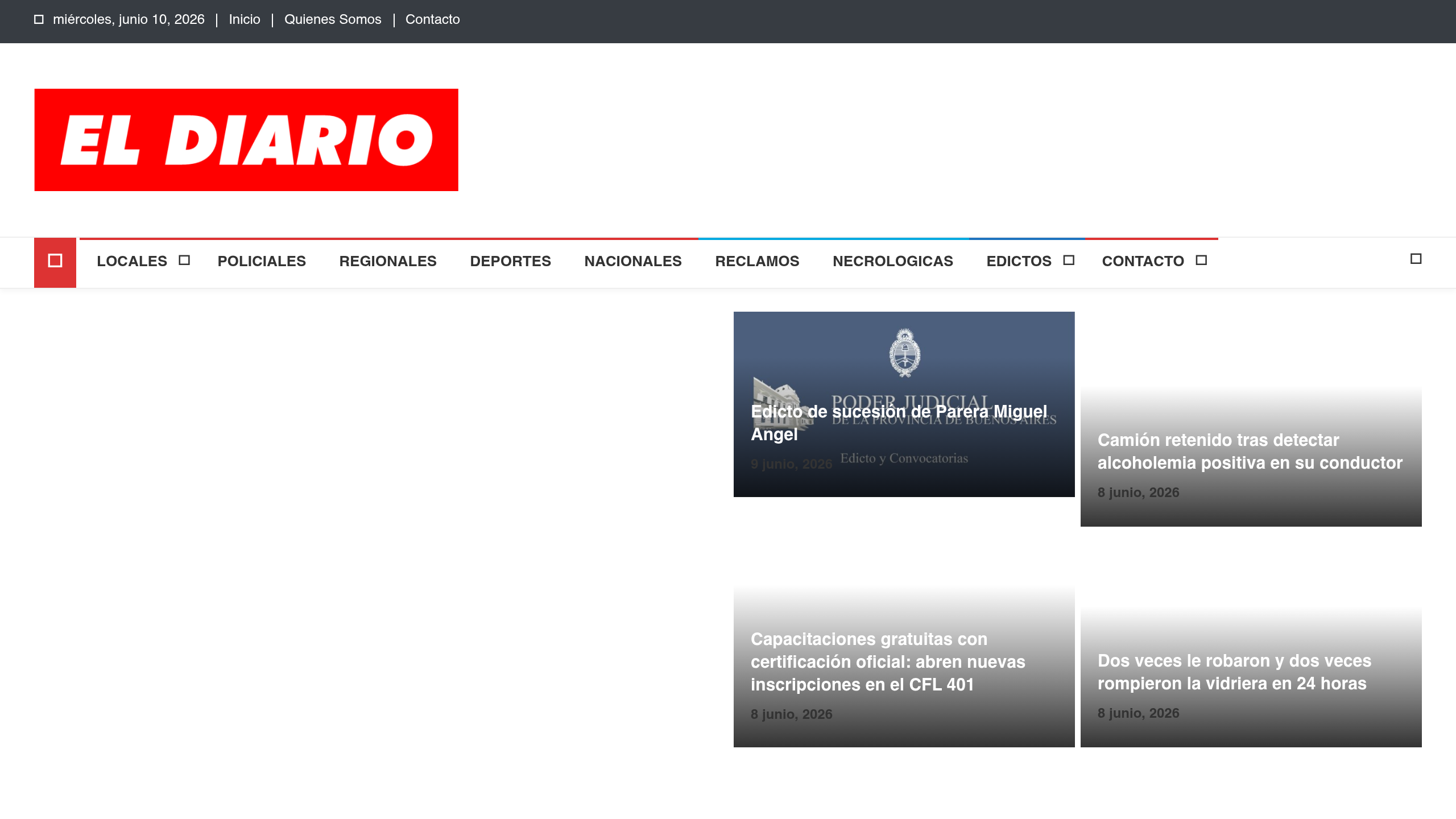
Task: Open article Capacitaciones gratuitas con certificación oficial
Action: pyautogui.click(x=888, y=662)
